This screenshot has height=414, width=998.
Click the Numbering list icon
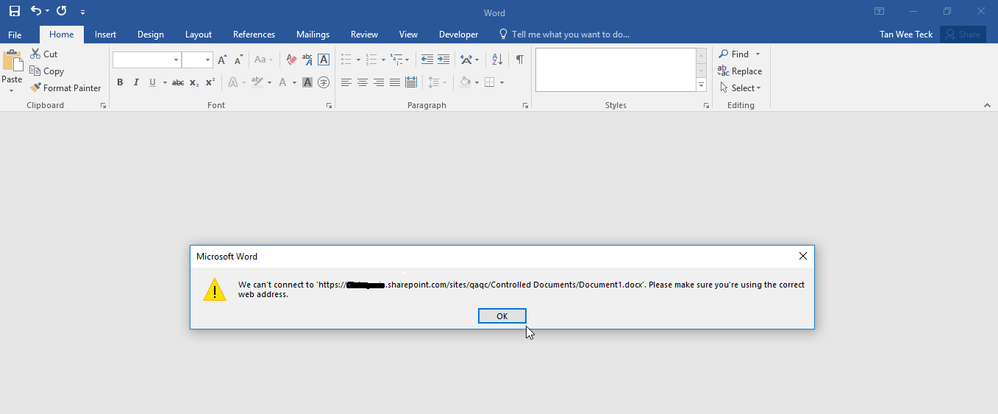(x=372, y=60)
